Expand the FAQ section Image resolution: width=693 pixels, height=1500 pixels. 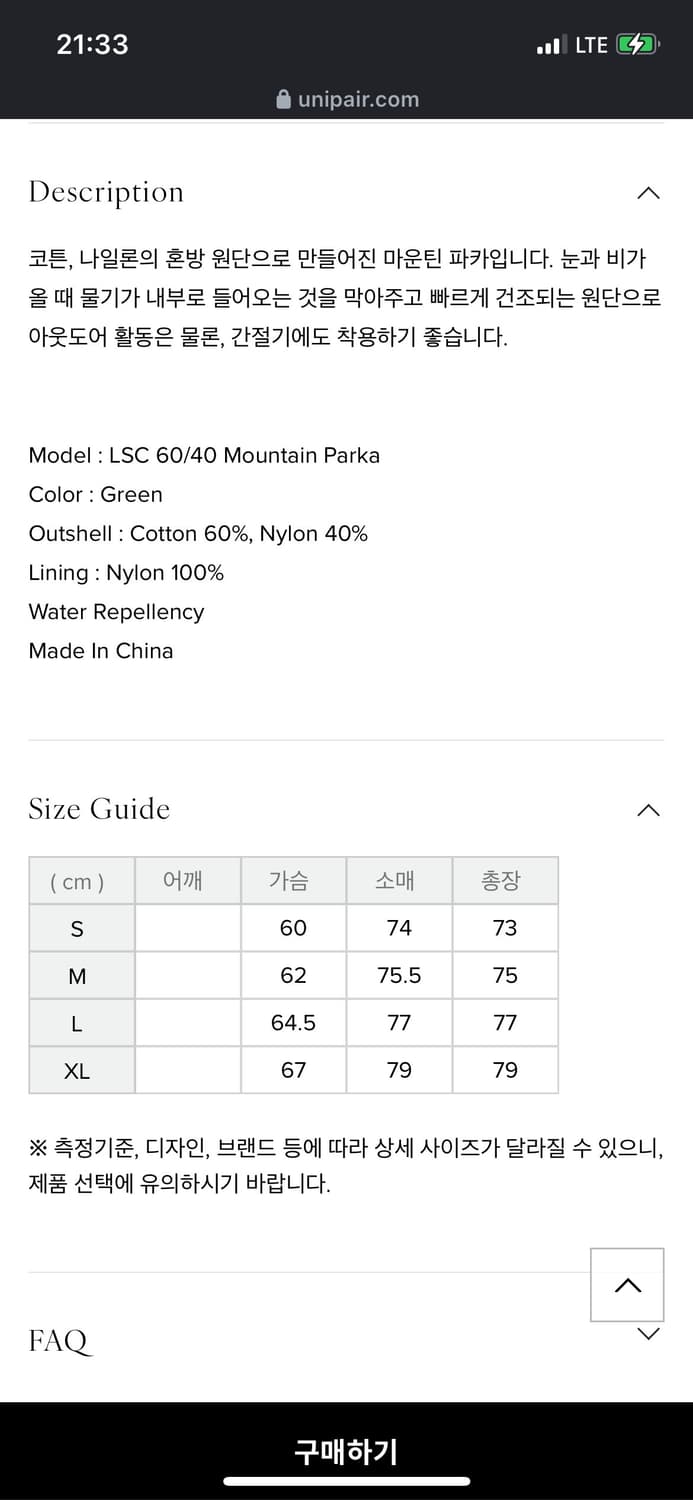coord(648,1333)
